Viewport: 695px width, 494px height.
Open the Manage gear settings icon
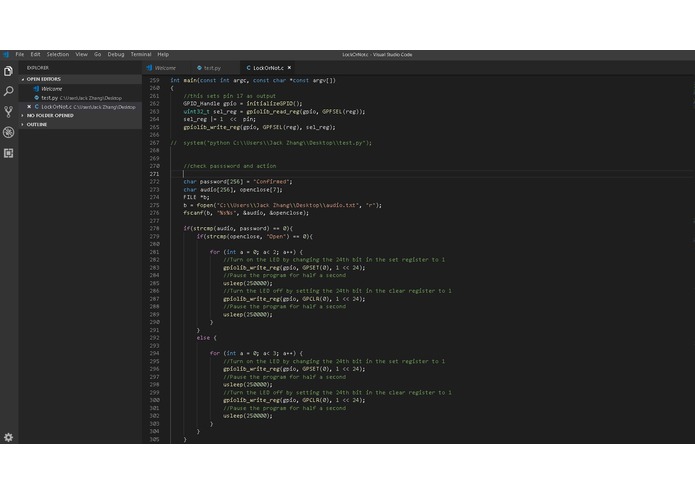(8, 437)
